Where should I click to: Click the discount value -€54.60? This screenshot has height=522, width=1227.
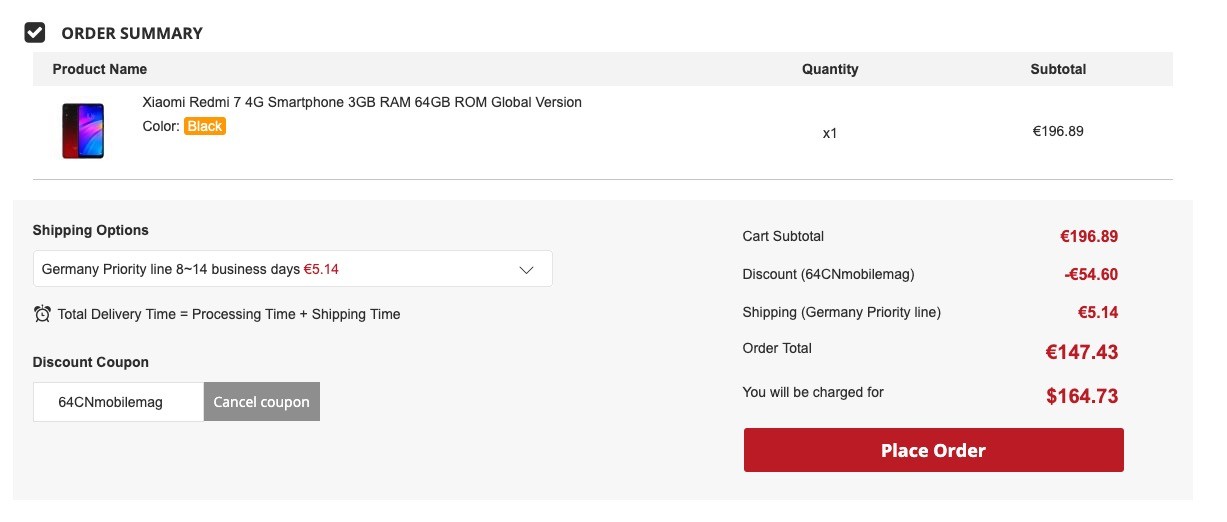click(x=1090, y=275)
